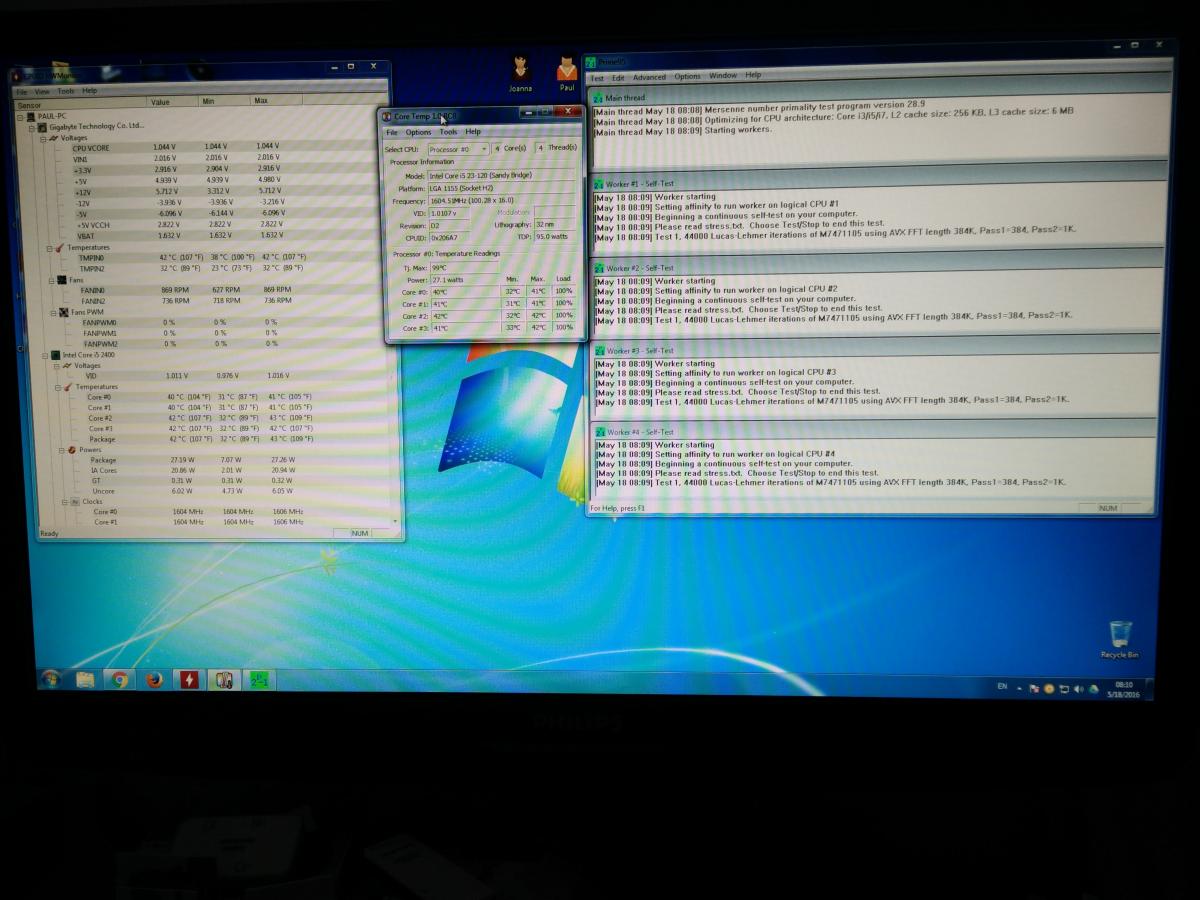This screenshot has width=1200, height=900.
Task: Click the Min column header in HWMonitor
Action: (225, 102)
